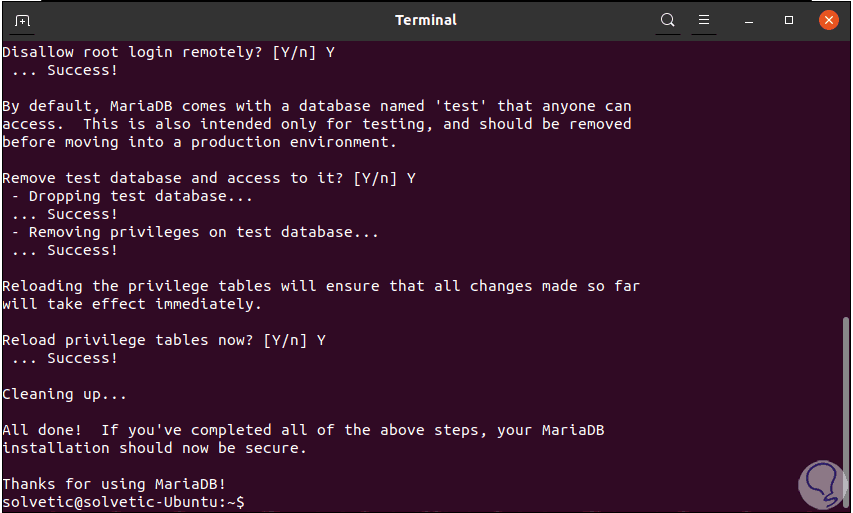
Task: Open the hamburger menu in title bar
Action: (x=704, y=20)
